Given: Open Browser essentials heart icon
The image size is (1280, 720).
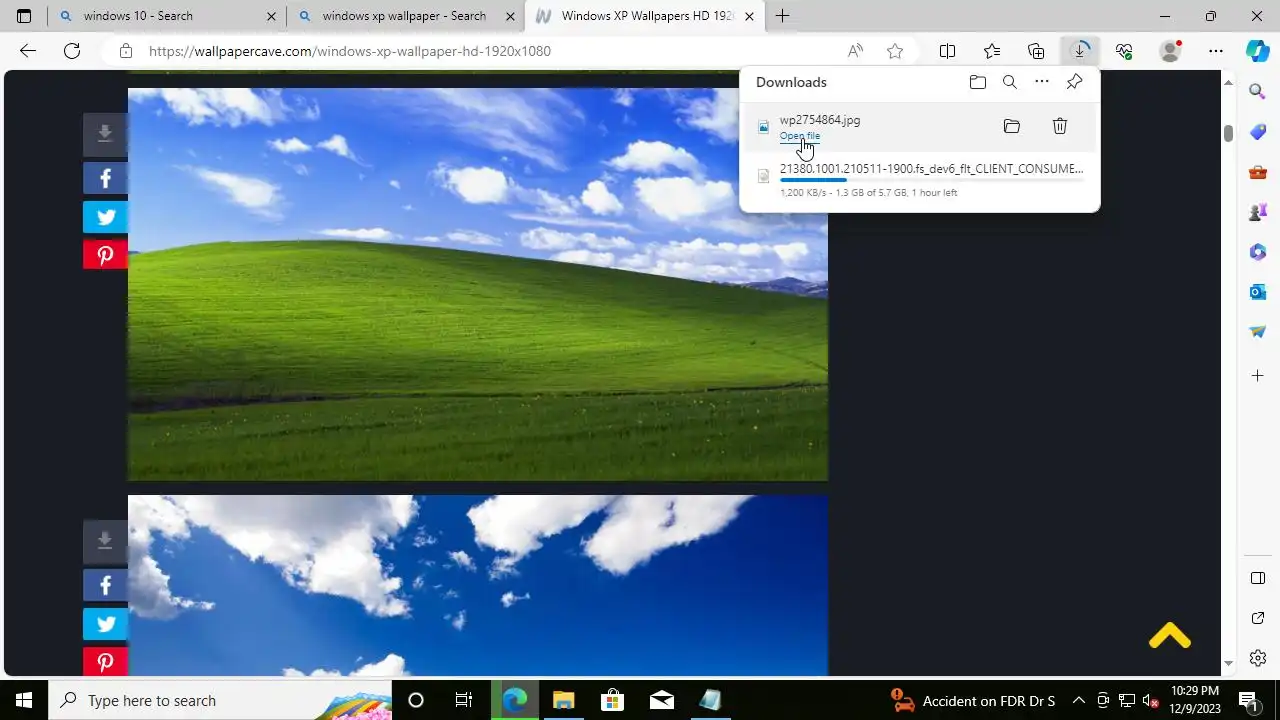Looking at the screenshot, I should tap(1124, 51).
